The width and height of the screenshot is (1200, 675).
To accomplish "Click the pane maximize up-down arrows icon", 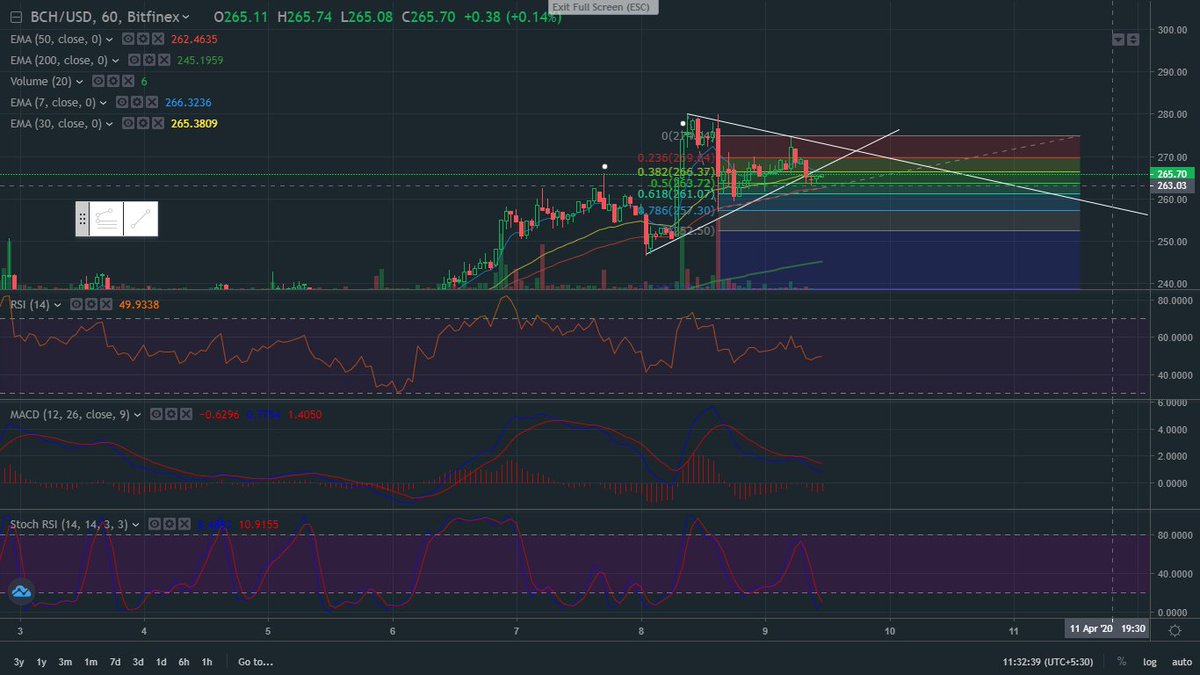I will (1133, 40).
